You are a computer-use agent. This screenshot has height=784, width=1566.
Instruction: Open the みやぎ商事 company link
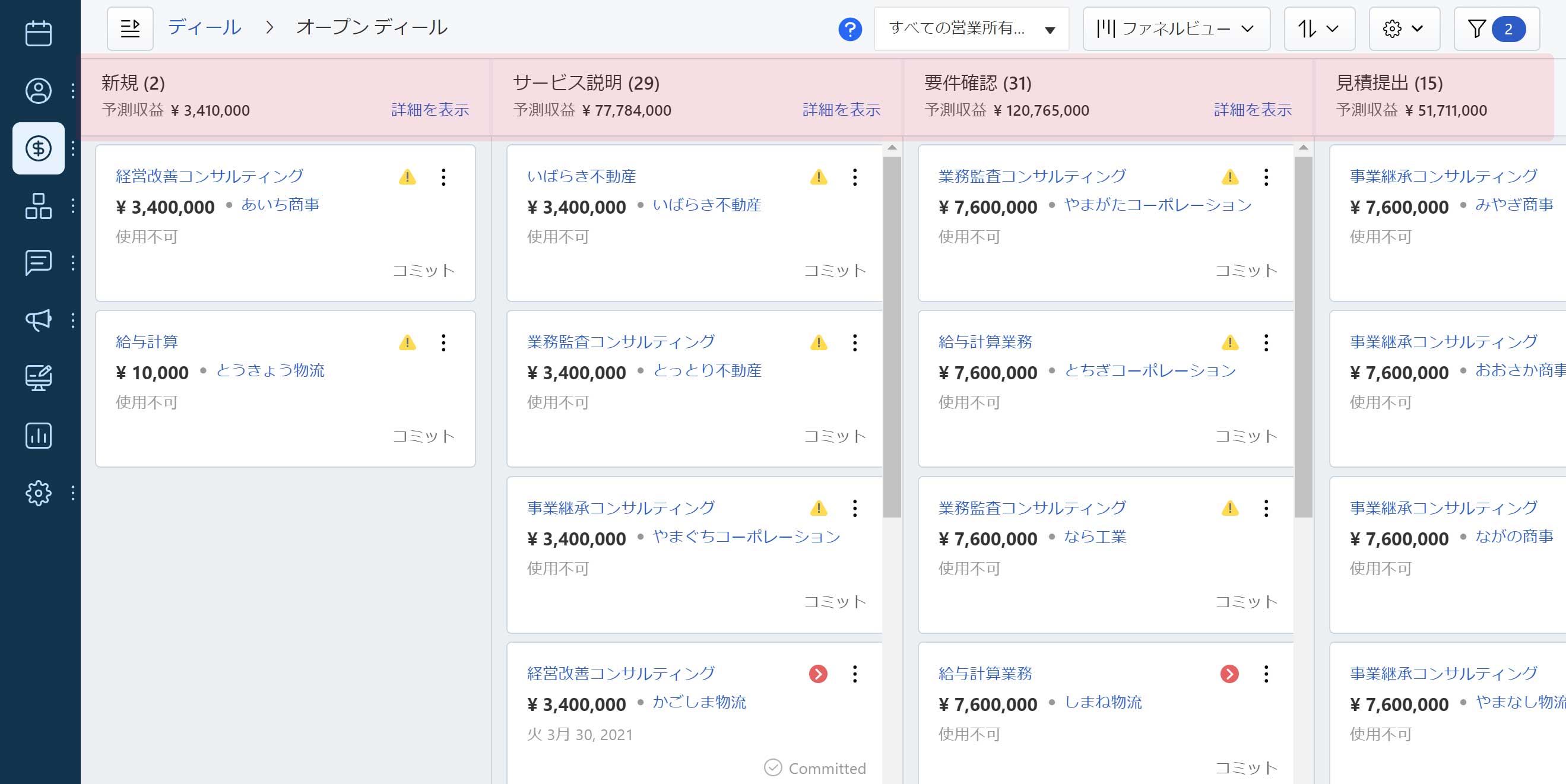(1514, 205)
